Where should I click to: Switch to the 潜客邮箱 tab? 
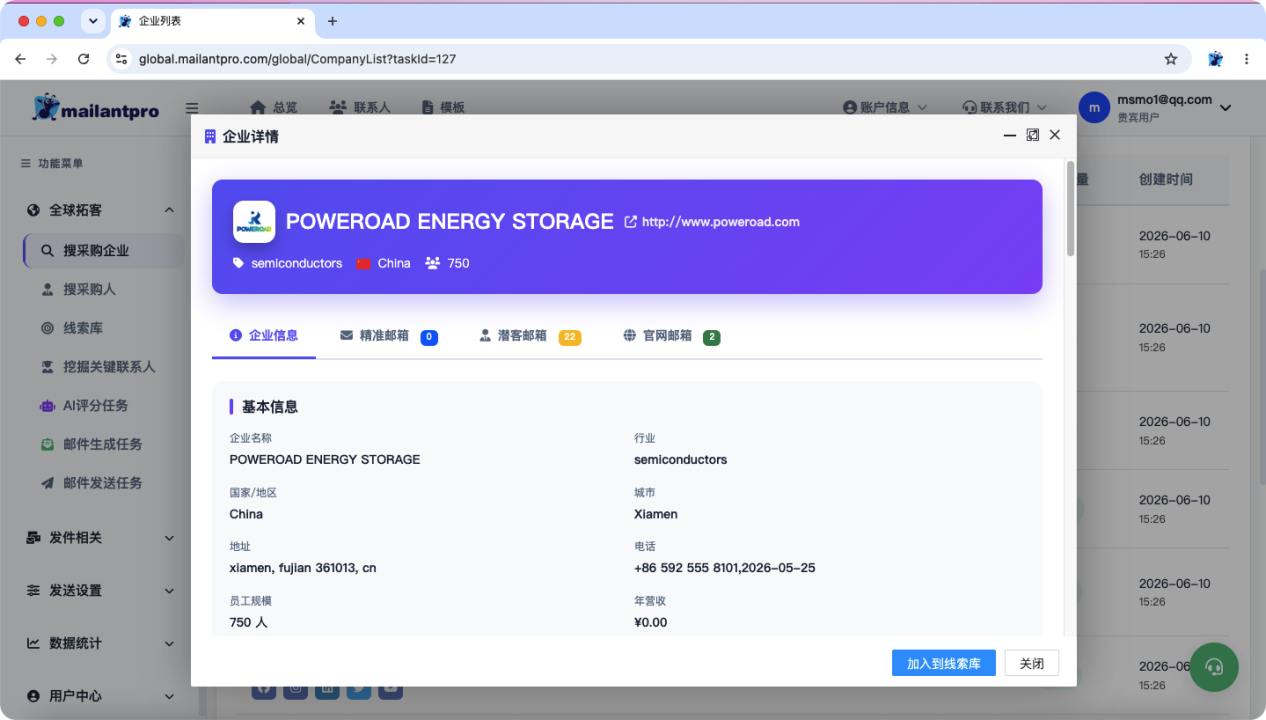point(530,336)
